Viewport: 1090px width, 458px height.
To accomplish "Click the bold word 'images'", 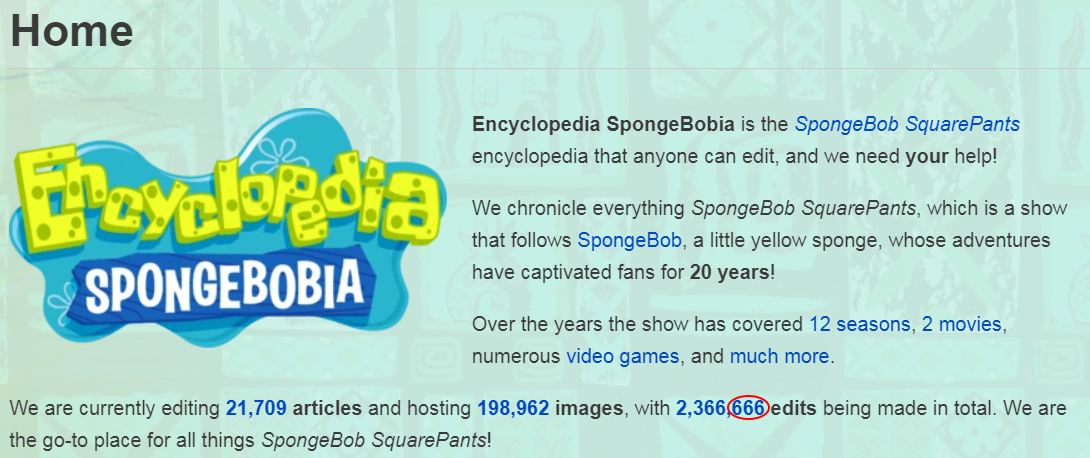I will pos(589,409).
